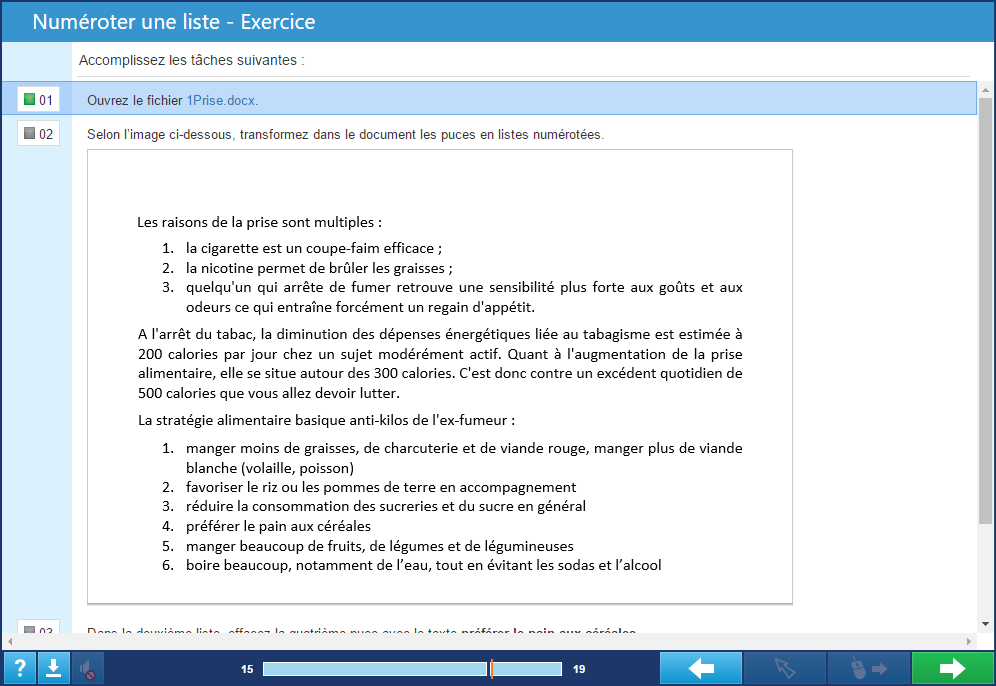Image resolution: width=996 pixels, height=686 pixels.
Task: Click 'la cigarette est un coupe-faim' item
Action: 314,248
